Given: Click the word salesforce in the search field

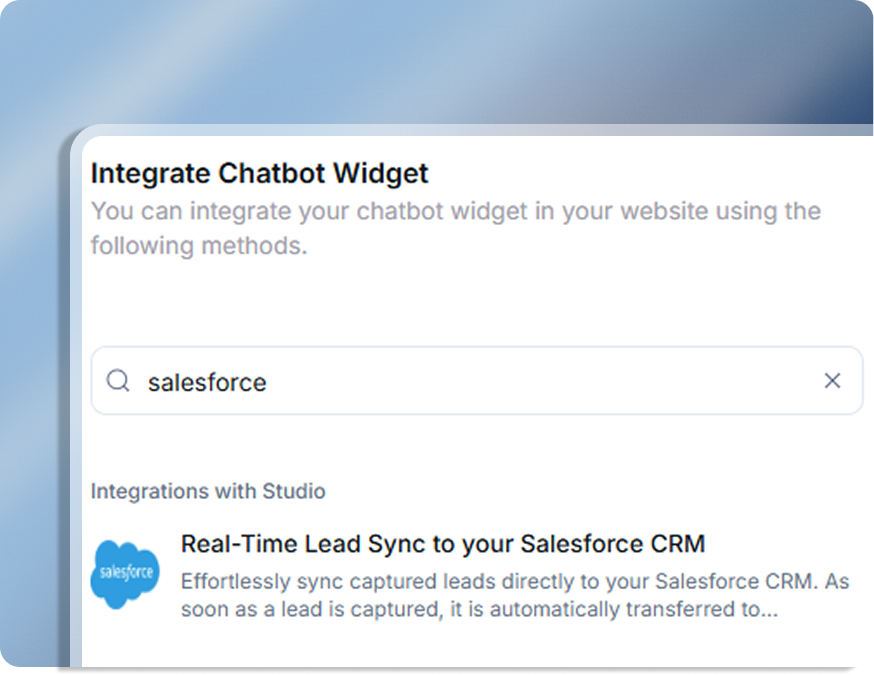Looking at the screenshot, I should coord(206,381).
